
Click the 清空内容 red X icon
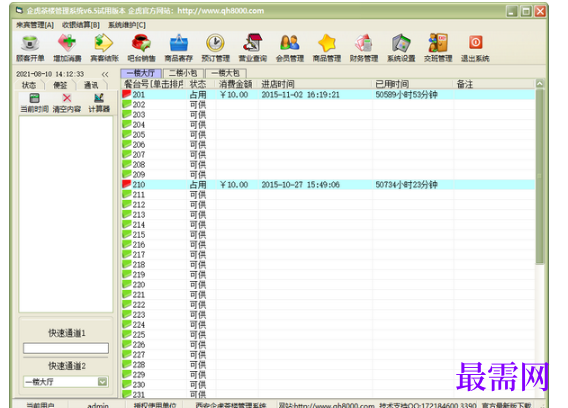[x=67, y=103]
